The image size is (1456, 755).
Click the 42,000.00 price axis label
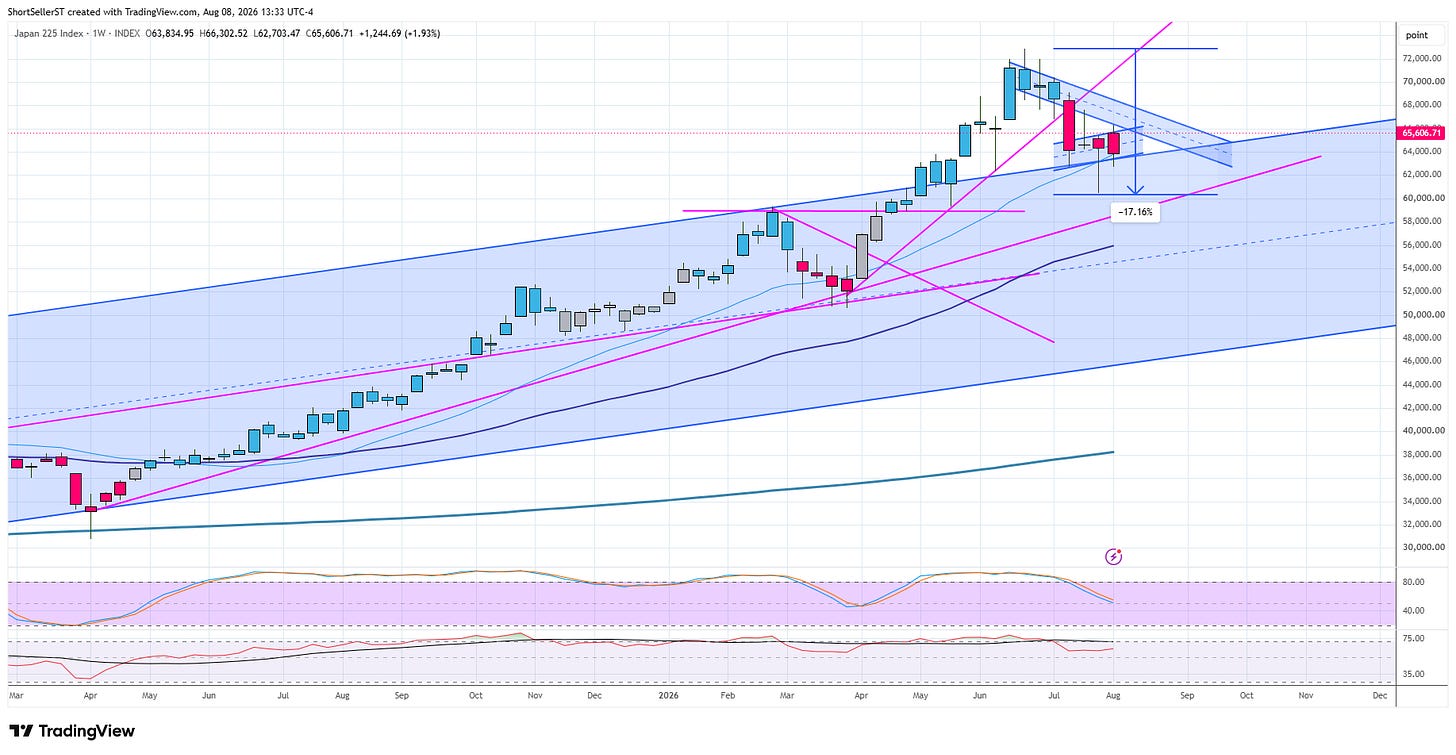click(1421, 407)
